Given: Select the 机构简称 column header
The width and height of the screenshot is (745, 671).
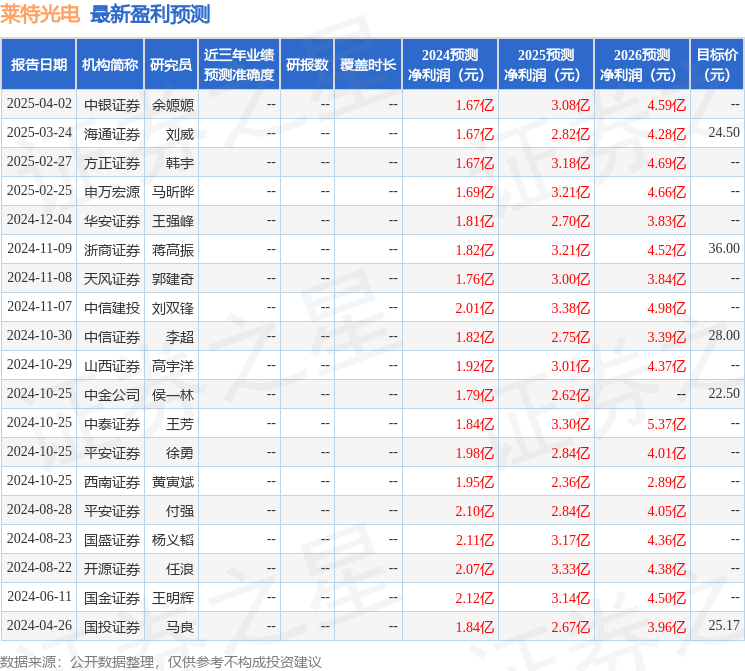Looking at the screenshot, I should tap(110, 65).
